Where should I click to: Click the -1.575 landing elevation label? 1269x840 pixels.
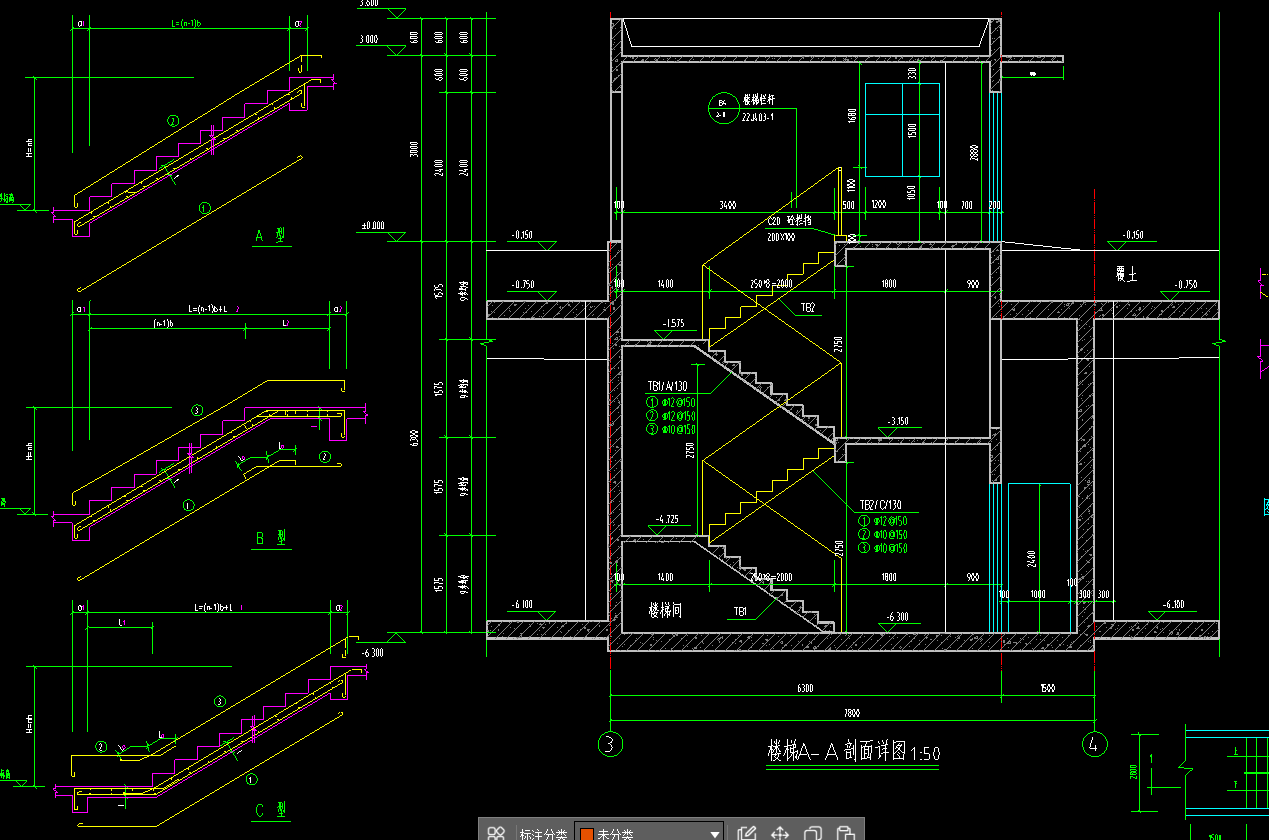tap(674, 323)
